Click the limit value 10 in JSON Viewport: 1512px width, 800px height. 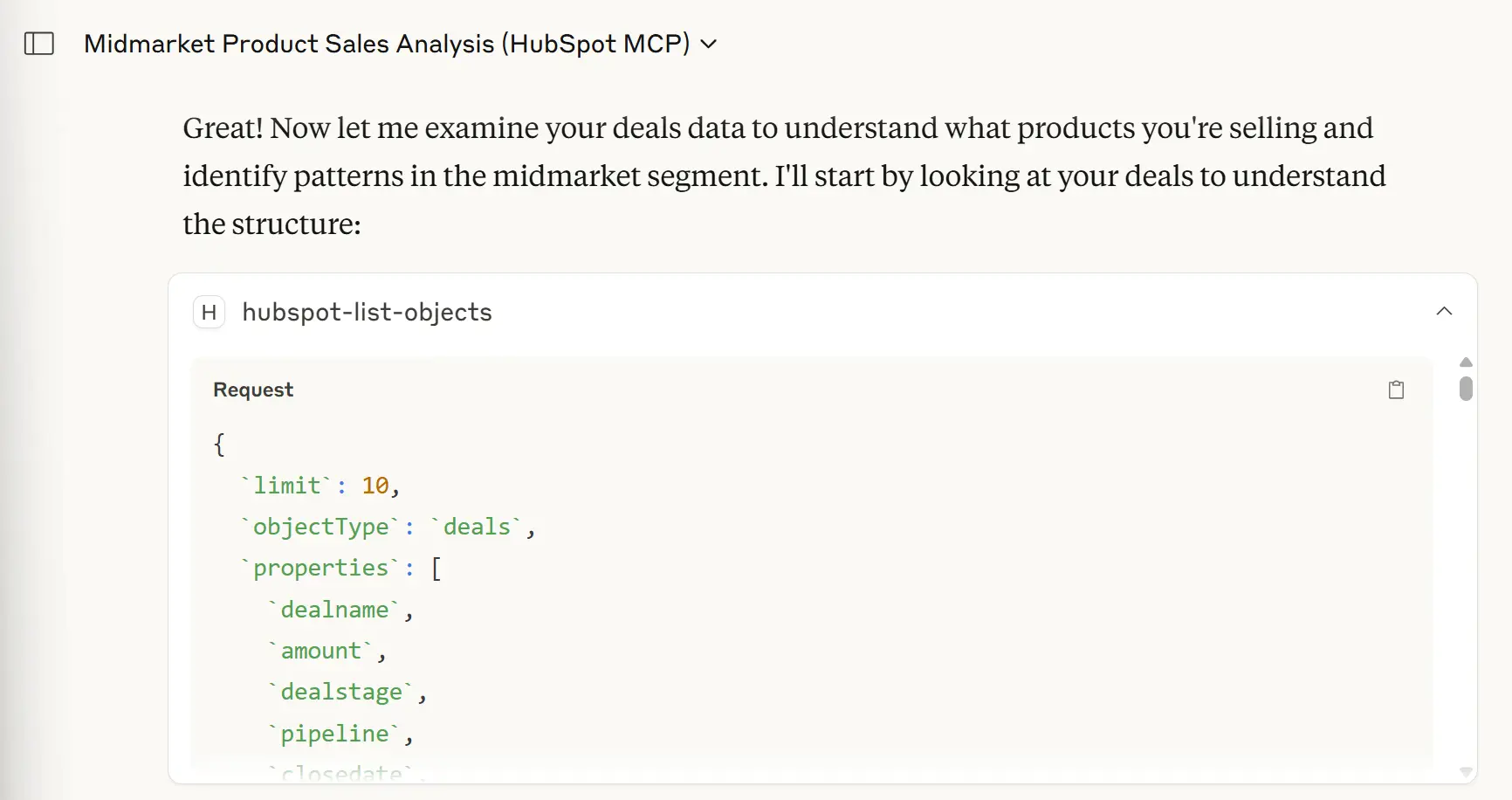pyautogui.click(x=377, y=486)
